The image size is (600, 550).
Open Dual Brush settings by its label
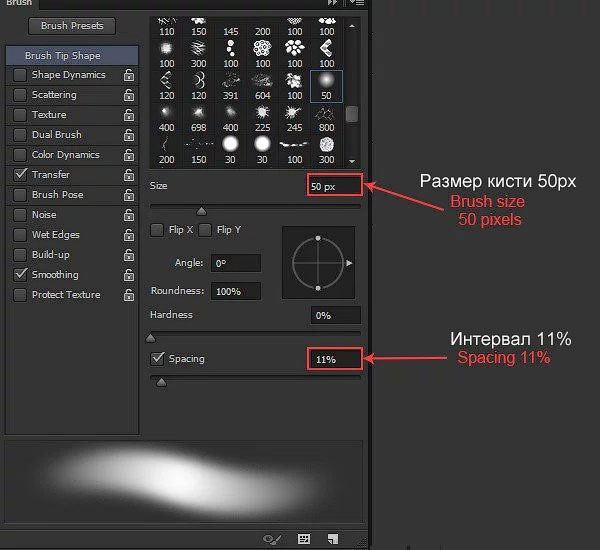(x=57, y=135)
